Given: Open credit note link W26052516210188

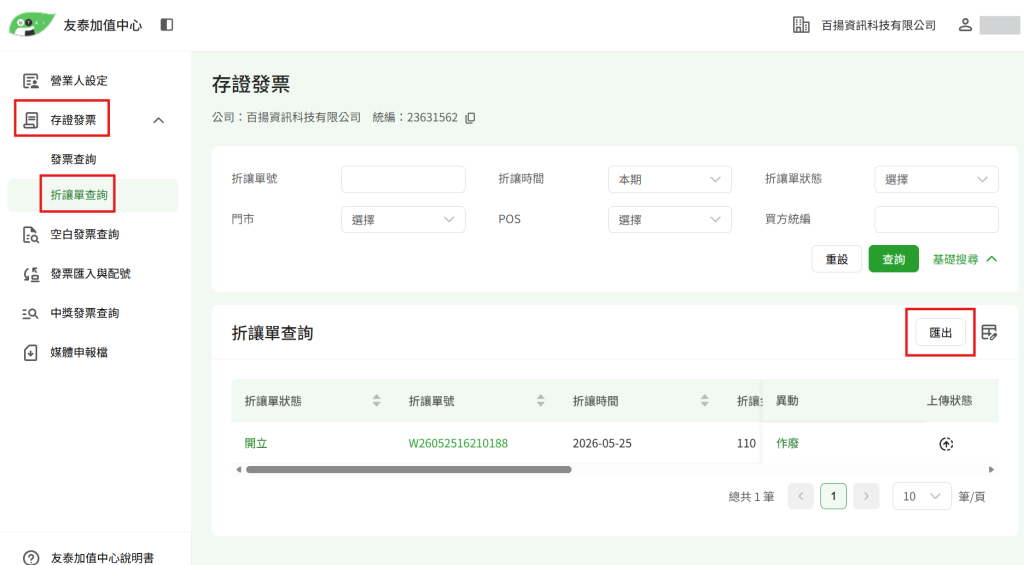Looking at the screenshot, I should (x=458, y=444).
